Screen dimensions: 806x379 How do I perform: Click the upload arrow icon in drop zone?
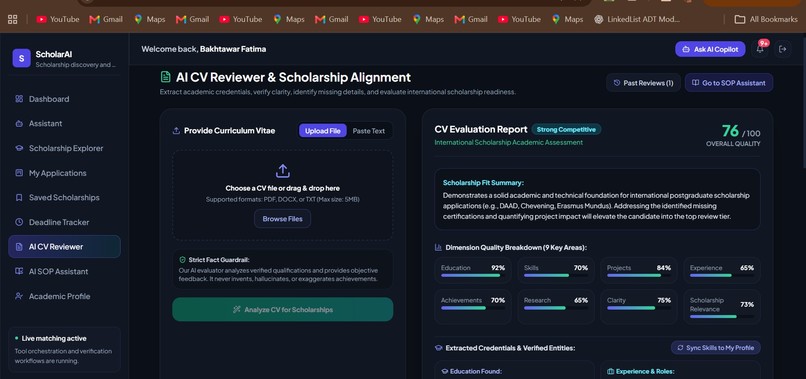(x=283, y=171)
